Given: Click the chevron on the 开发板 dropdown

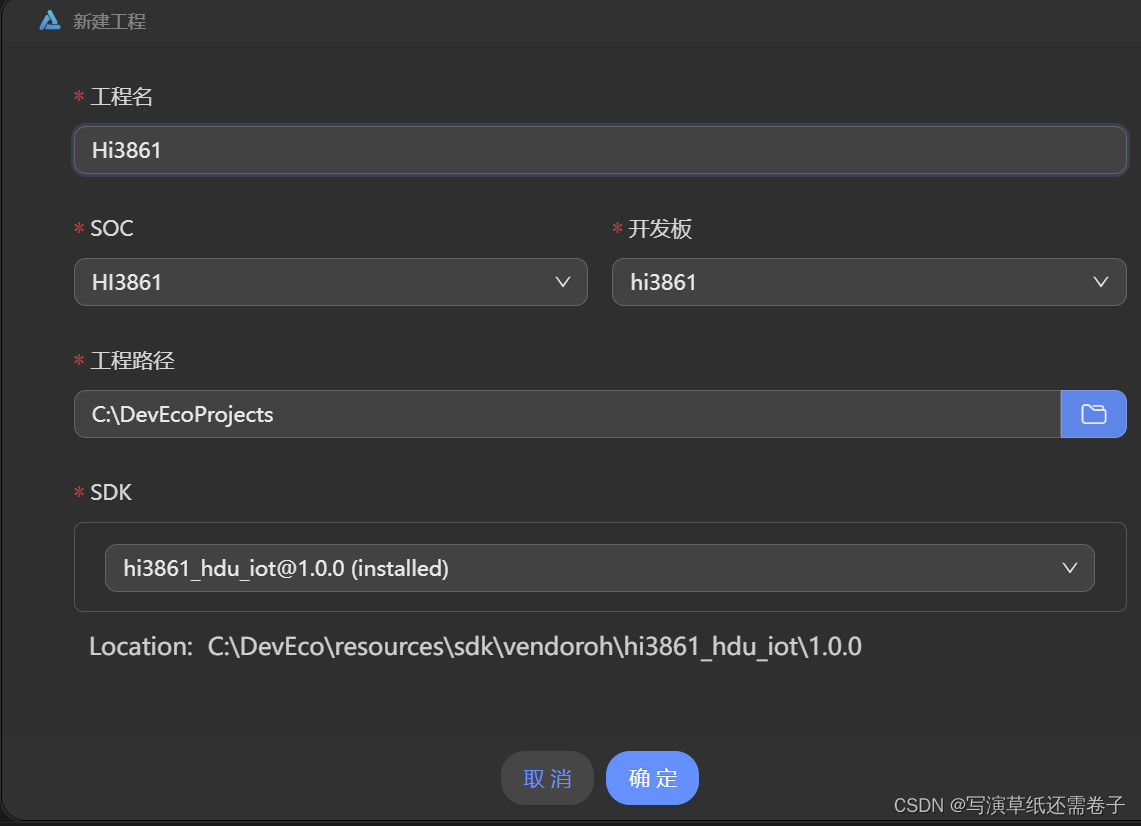Looking at the screenshot, I should [x=1100, y=282].
